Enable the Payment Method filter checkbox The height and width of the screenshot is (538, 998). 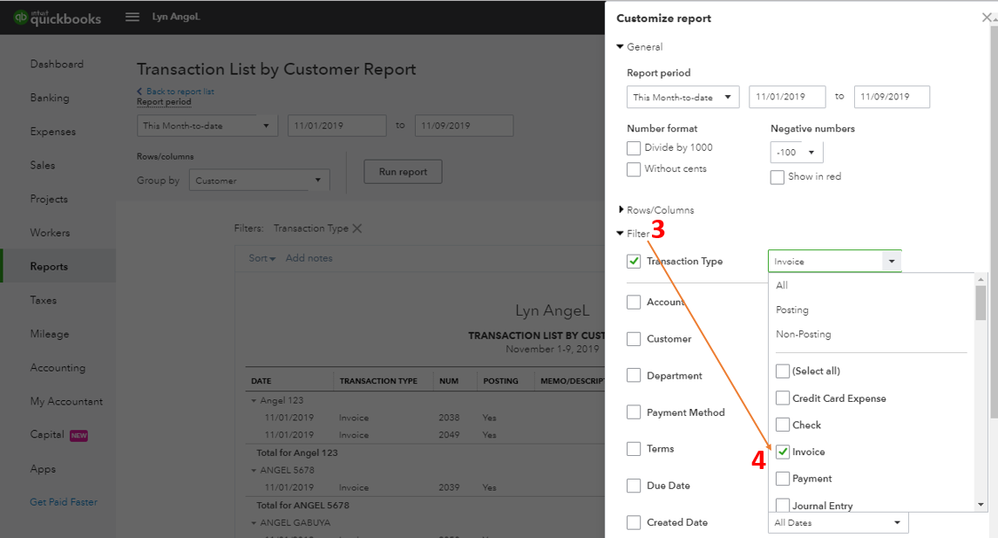click(633, 413)
